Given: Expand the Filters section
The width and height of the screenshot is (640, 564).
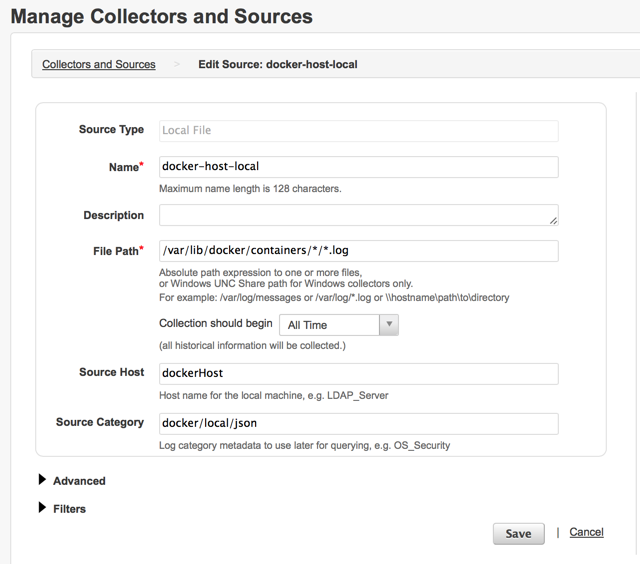Looking at the screenshot, I should 62,508.
